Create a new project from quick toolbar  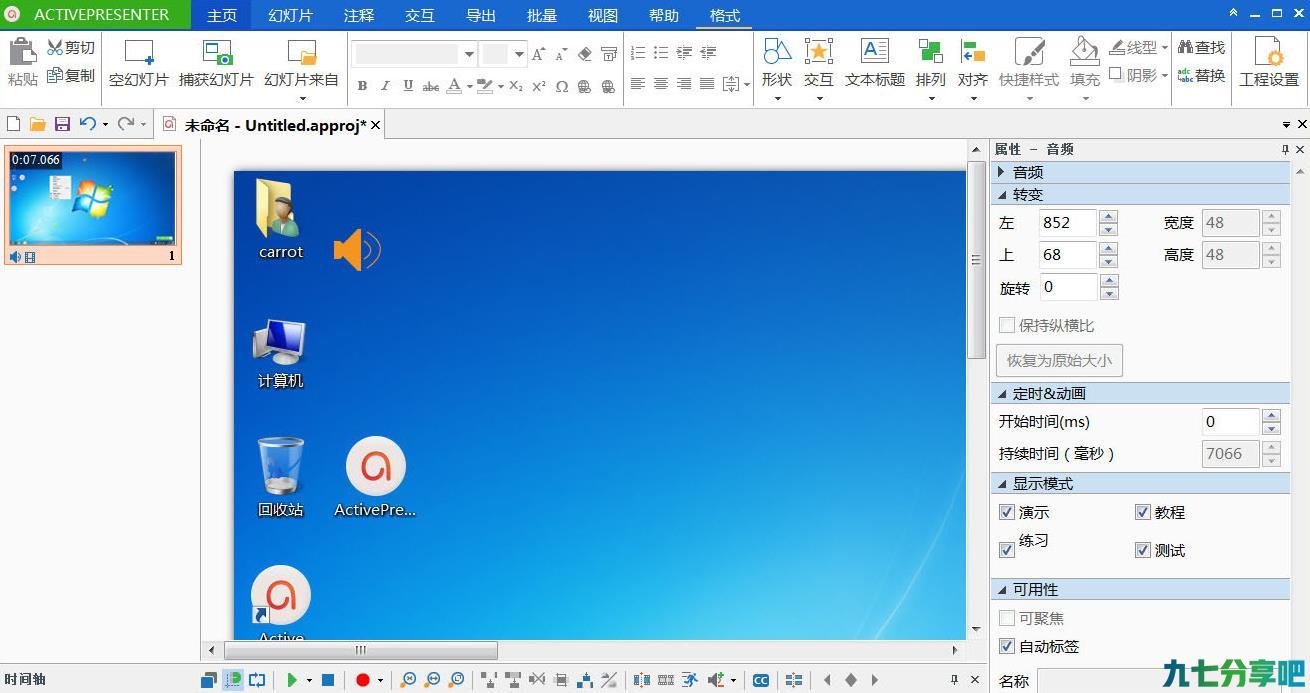point(13,124)
